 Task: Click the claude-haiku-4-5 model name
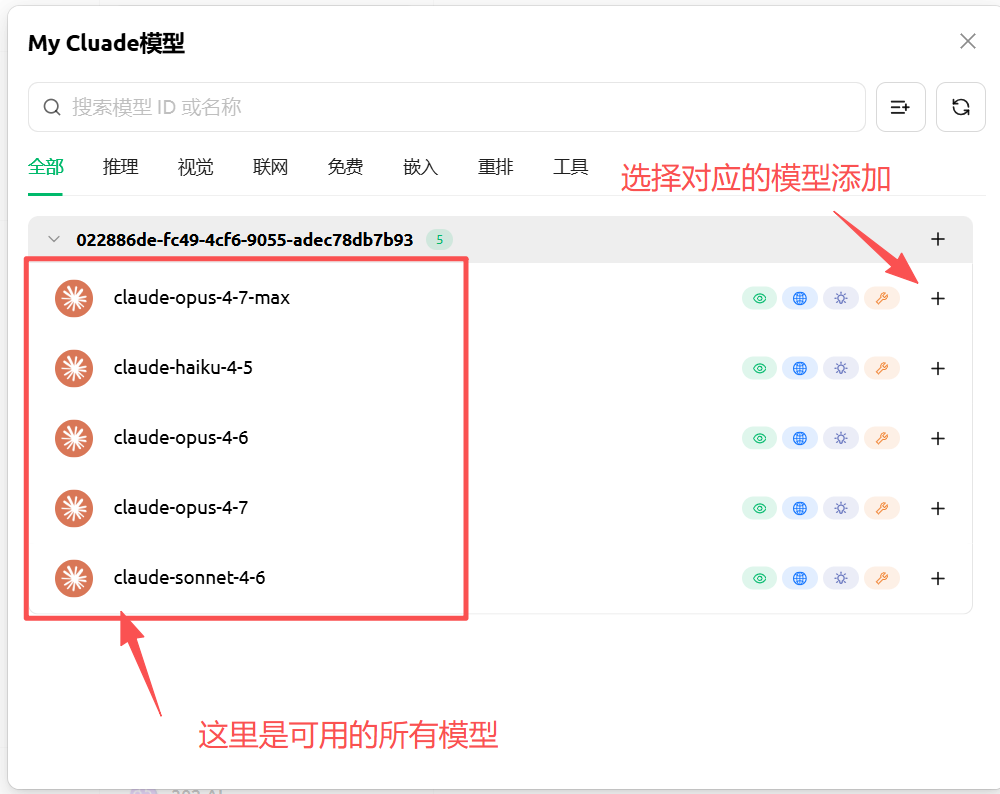183,368
